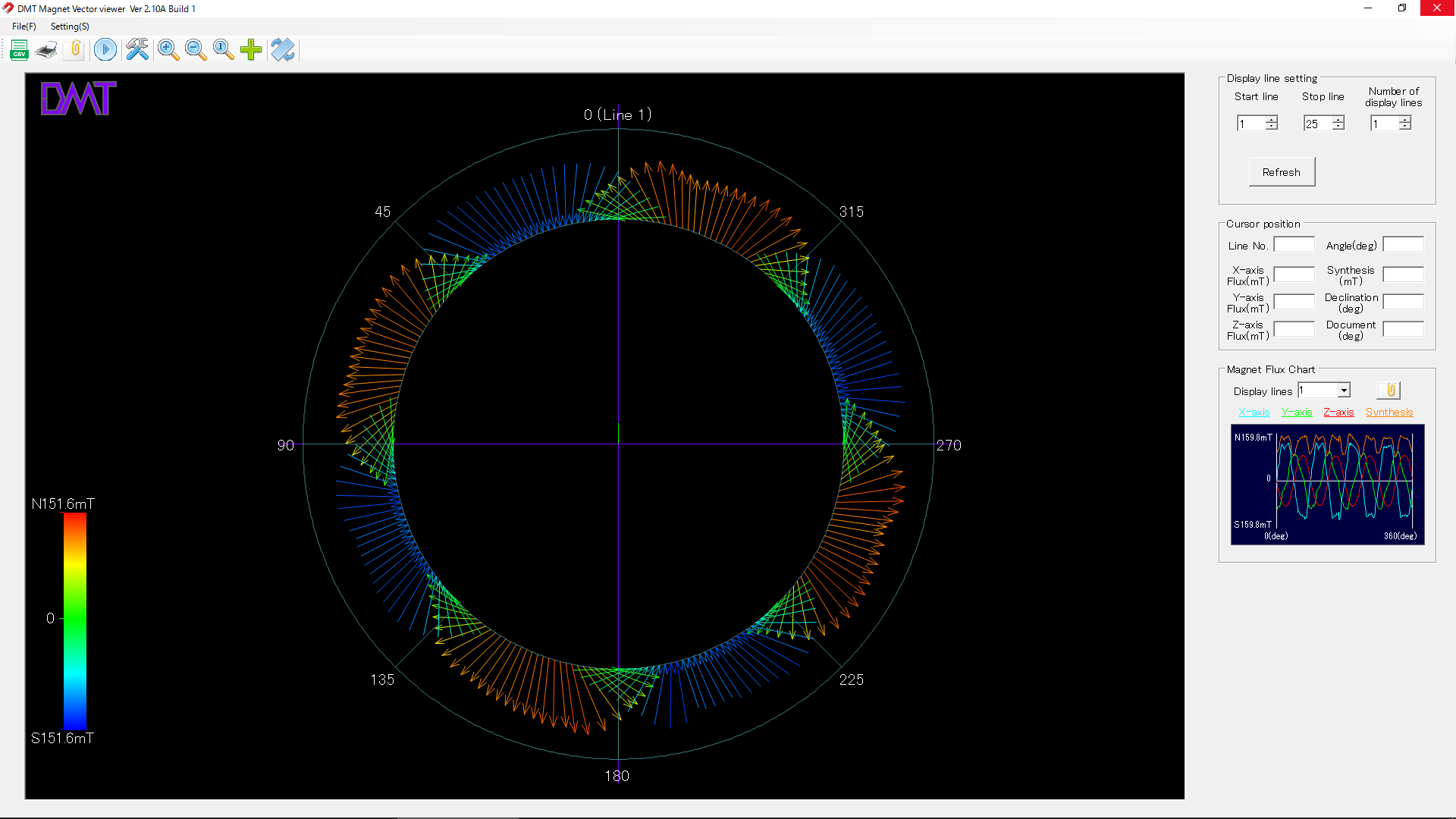Click the toolbar paperclip clipboard icon
This screenshot has width=1456, height=819.
(x=75, y=50)
